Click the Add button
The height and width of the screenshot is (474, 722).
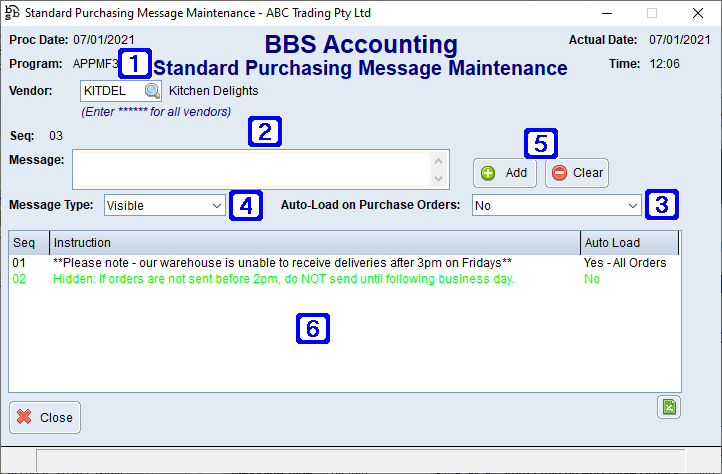[505, 173]
